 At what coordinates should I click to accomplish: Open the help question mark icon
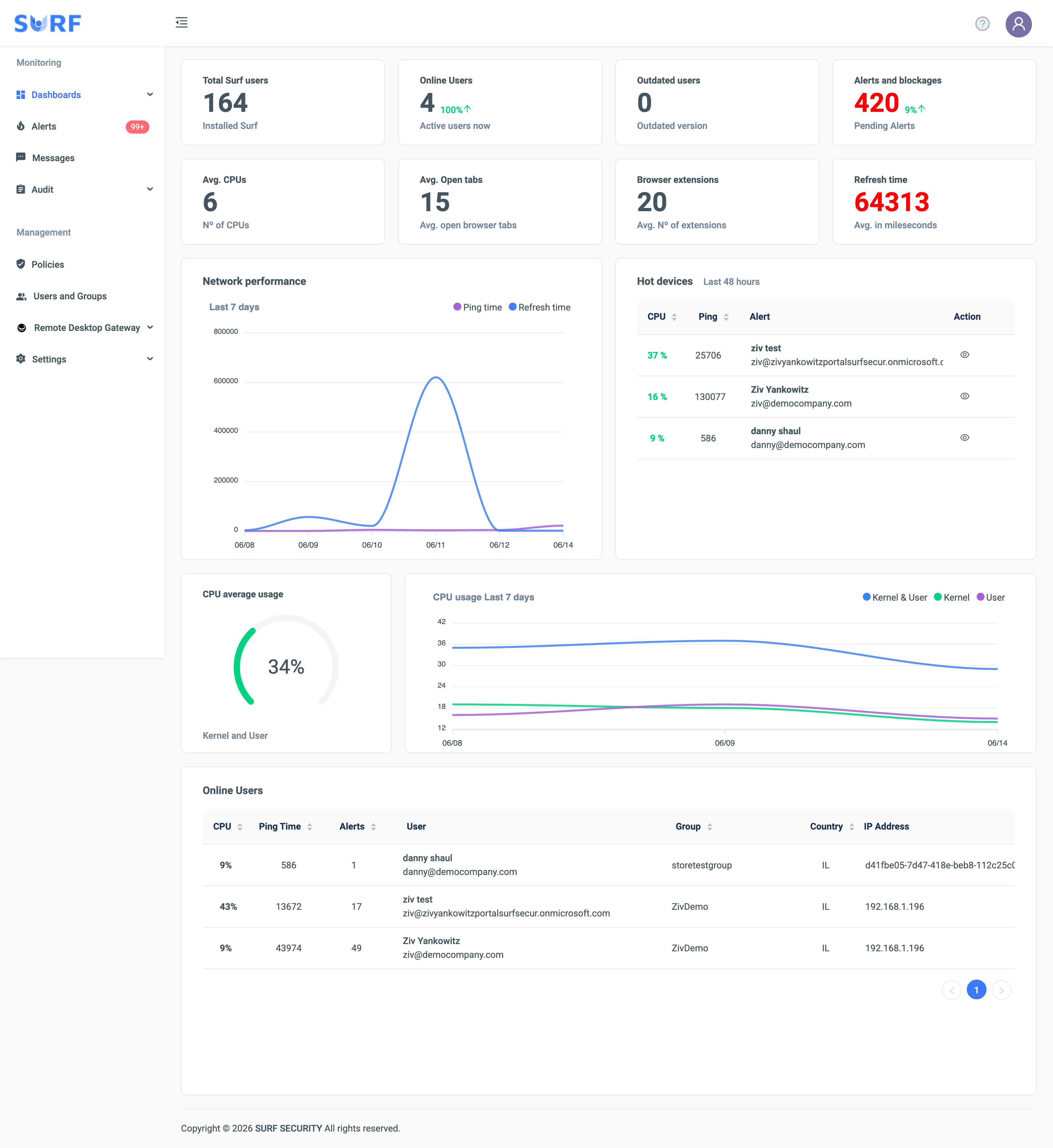[x=982, y=24]
